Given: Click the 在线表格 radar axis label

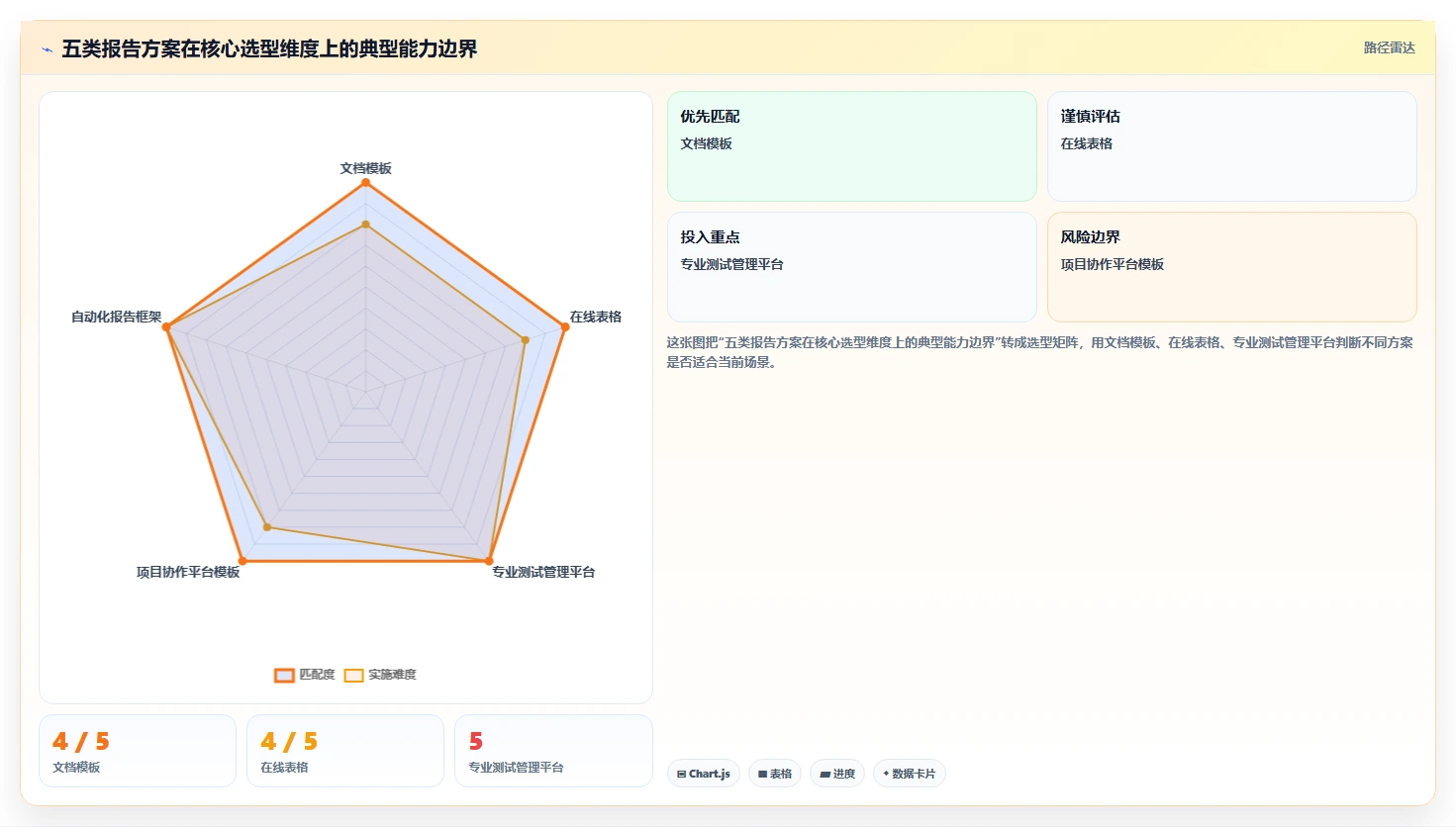Looking at the screenshot, I should tap(596, 317).
